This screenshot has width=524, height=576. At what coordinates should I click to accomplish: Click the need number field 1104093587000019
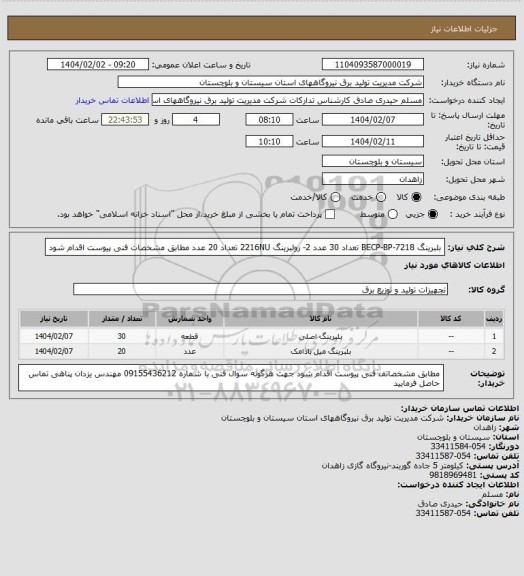(373, 65)
